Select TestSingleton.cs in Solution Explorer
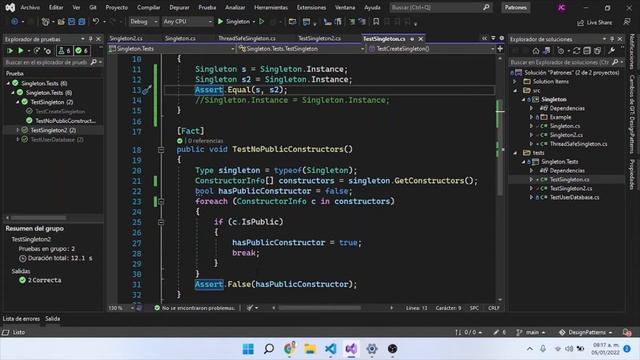640x360 pixels. point(569,180)
